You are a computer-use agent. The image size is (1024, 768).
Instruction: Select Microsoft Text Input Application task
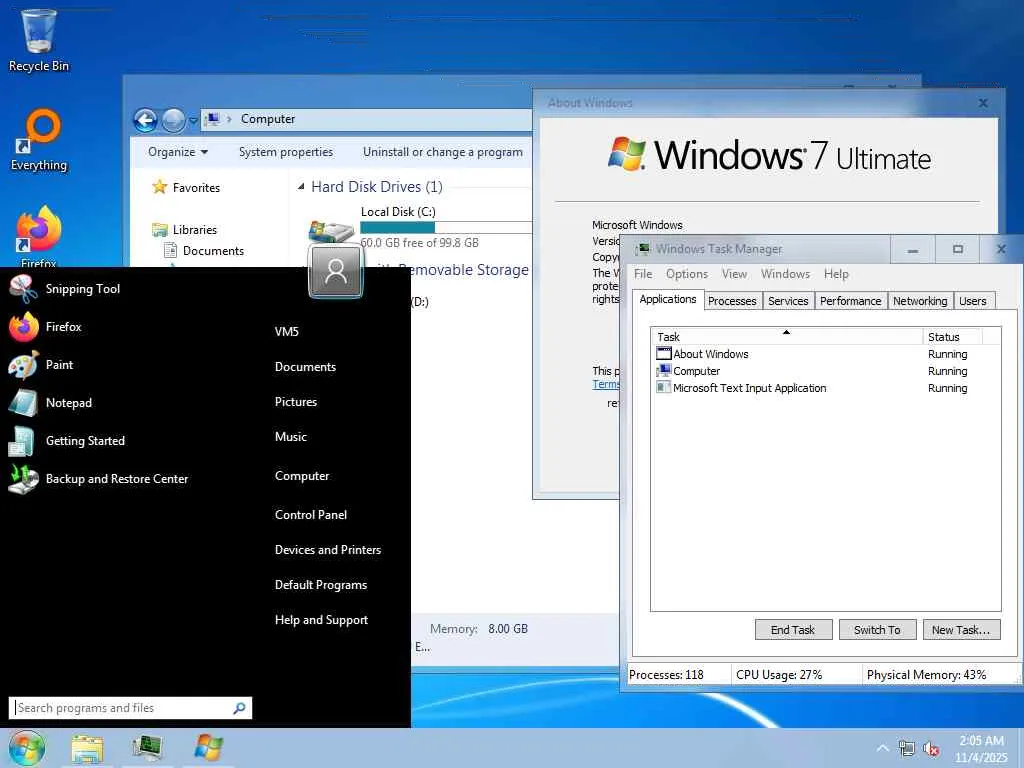click(x=825, y=388)
